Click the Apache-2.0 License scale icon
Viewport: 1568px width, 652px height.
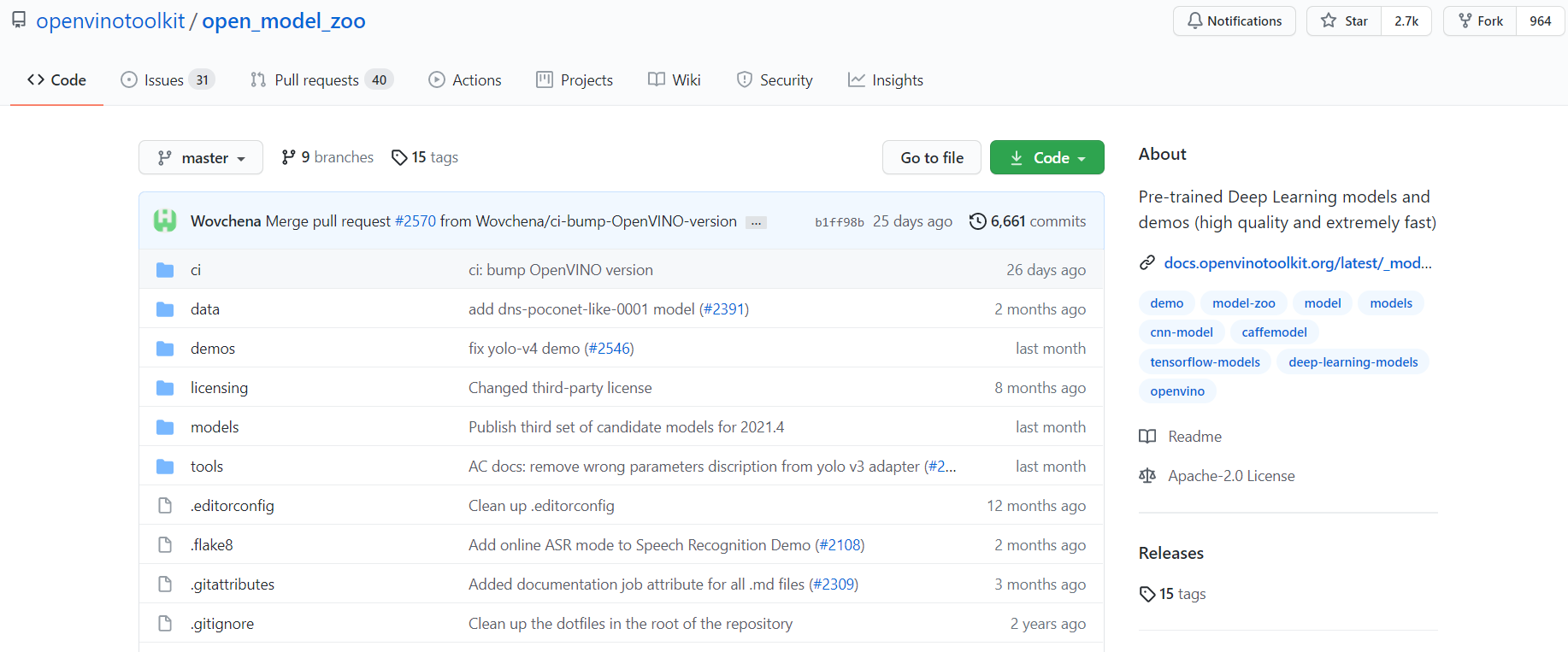[1147, 476]
